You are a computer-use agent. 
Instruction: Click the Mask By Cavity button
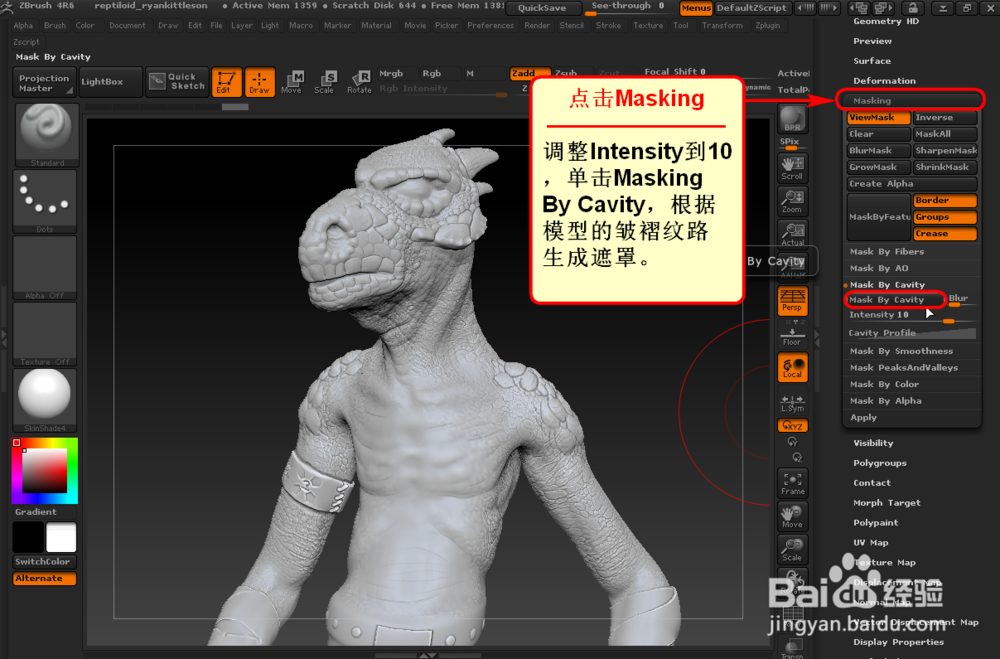pos(895,300)
